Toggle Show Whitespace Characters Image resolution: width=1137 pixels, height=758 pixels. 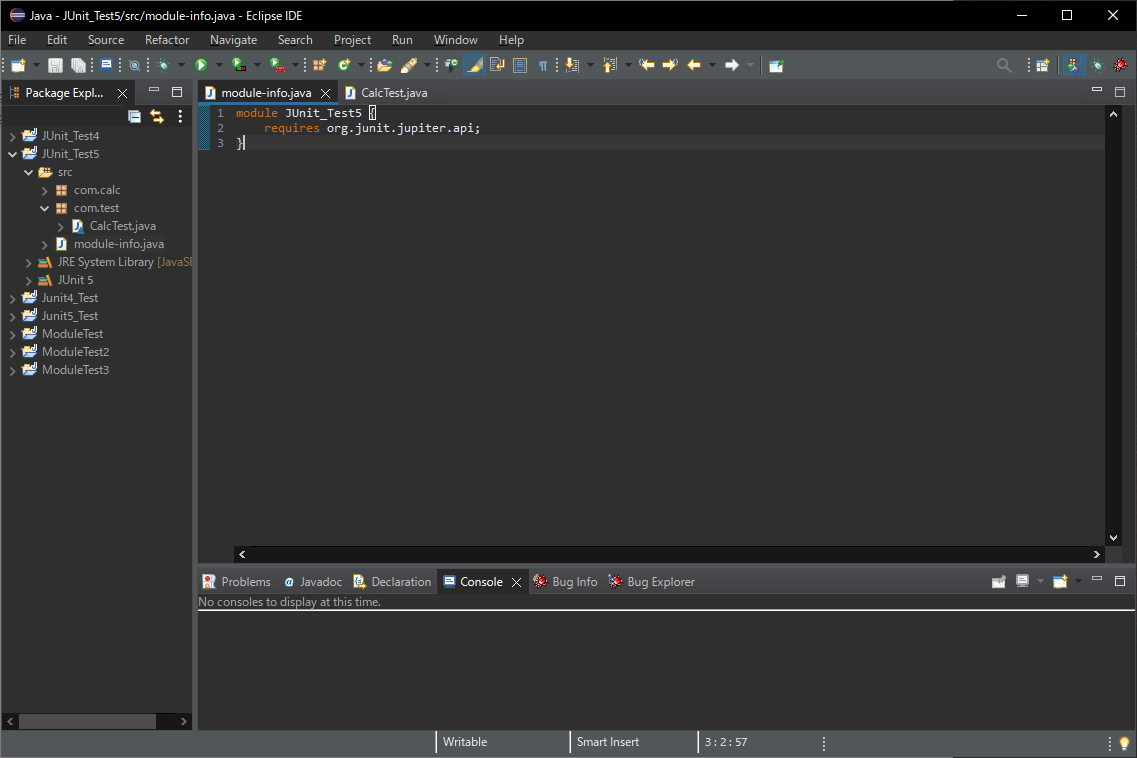(543, 65)
